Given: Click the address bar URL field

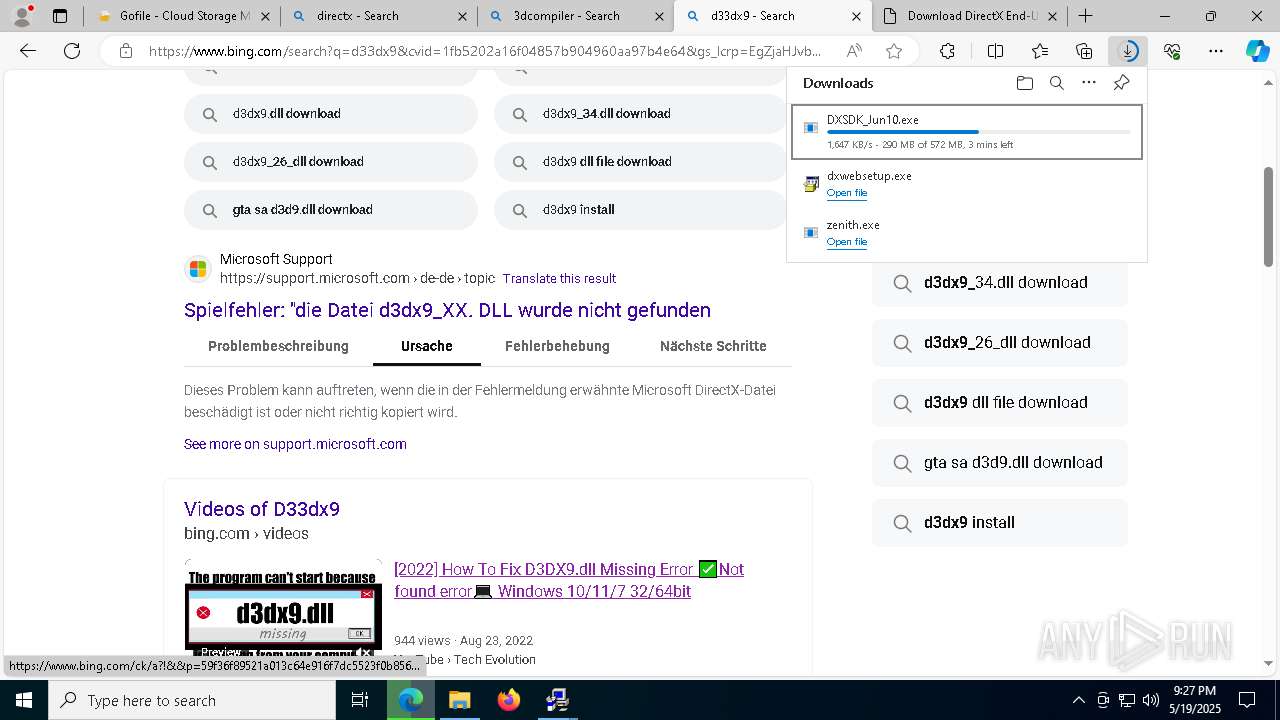Looking at the screenshot, I should [485, 51].
